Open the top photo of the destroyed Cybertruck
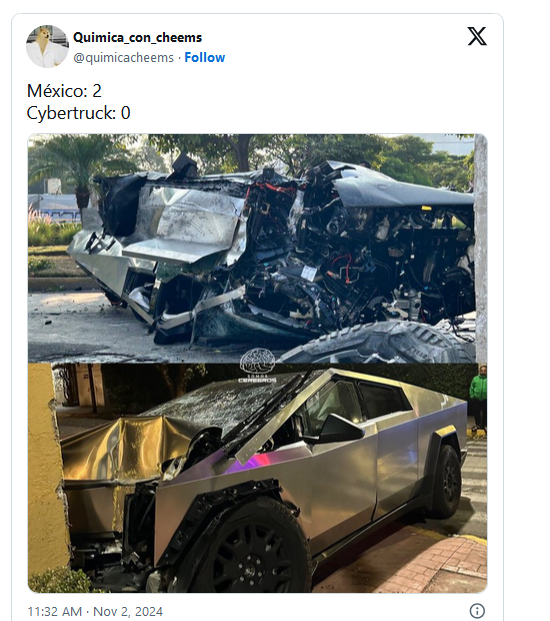Screen dimensions: 550x621 pos(257,248)
